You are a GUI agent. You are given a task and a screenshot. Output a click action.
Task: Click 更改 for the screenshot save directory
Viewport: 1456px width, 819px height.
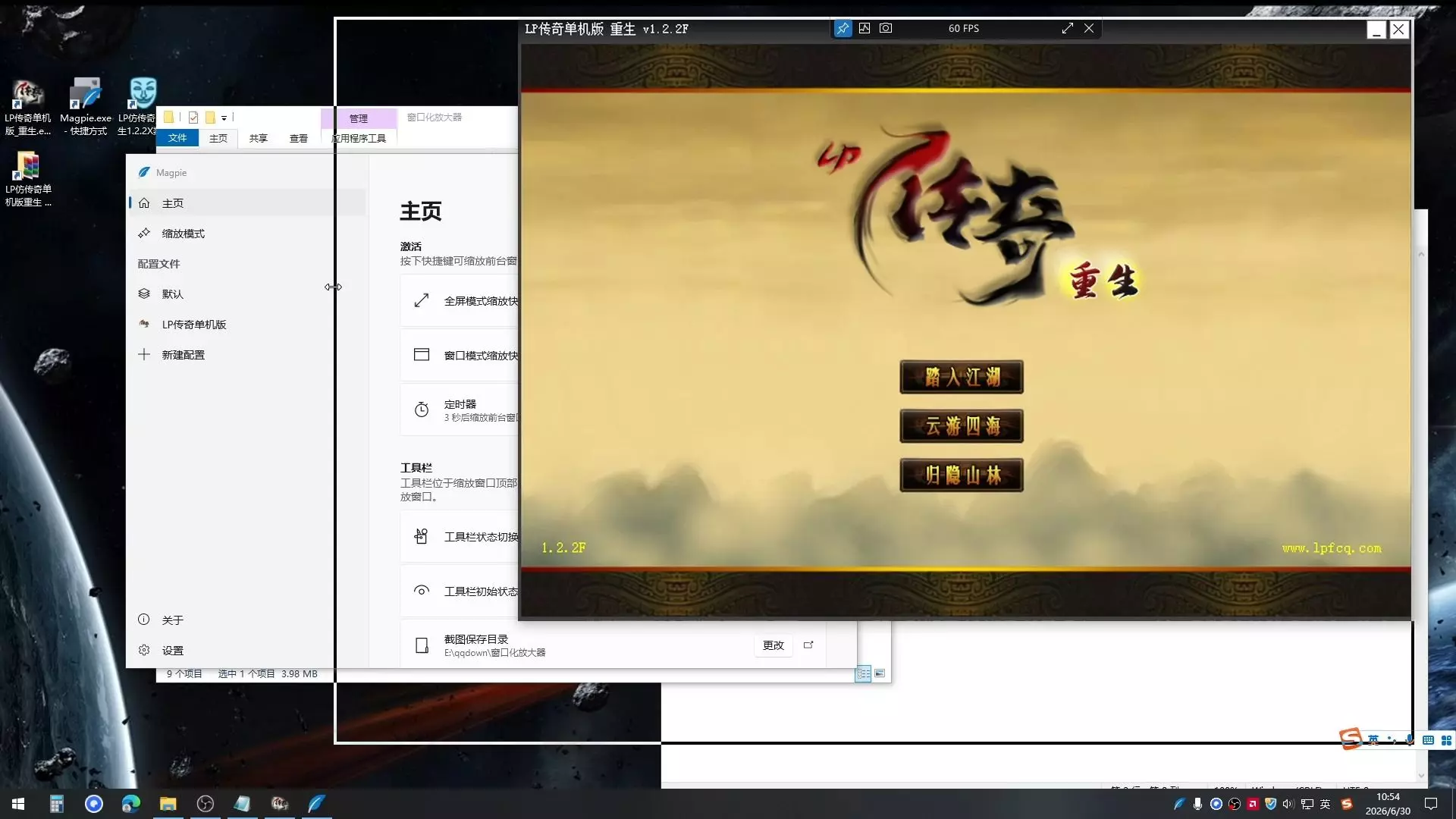pyautogui.click(x=773, y=645)
